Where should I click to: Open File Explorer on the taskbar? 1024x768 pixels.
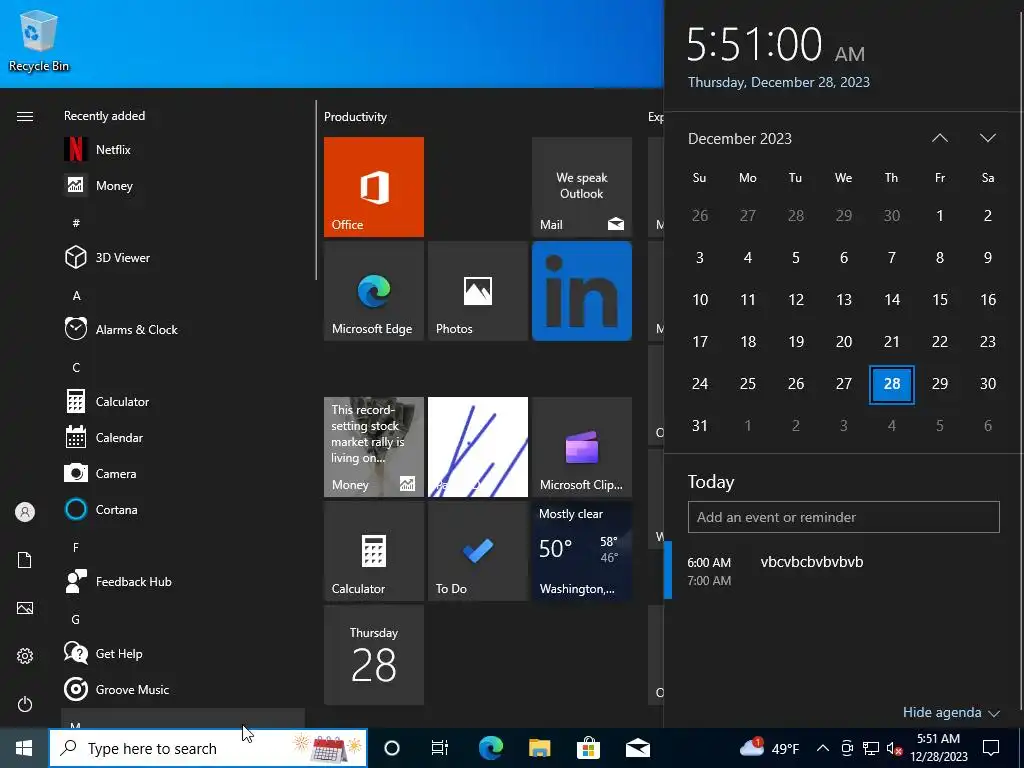[x=539, y=748]
